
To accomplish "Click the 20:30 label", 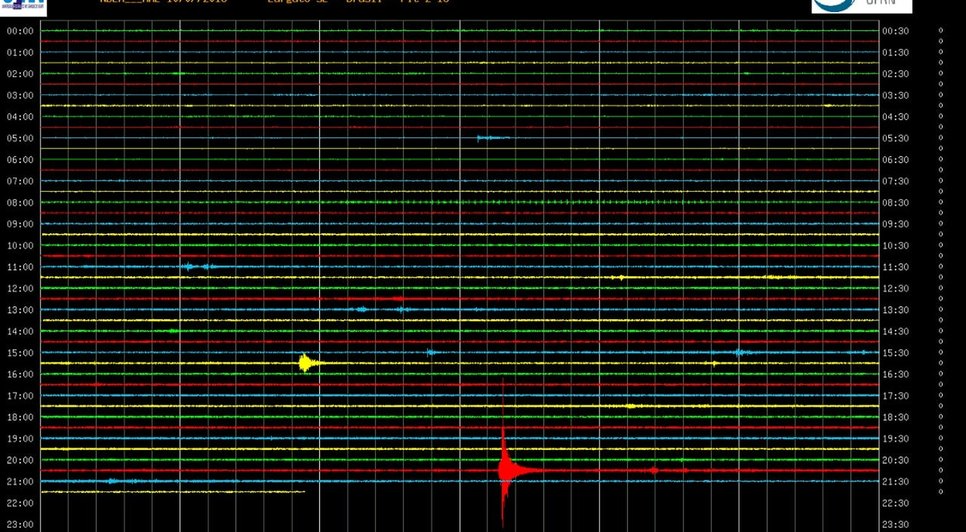I will pos(896,460).
